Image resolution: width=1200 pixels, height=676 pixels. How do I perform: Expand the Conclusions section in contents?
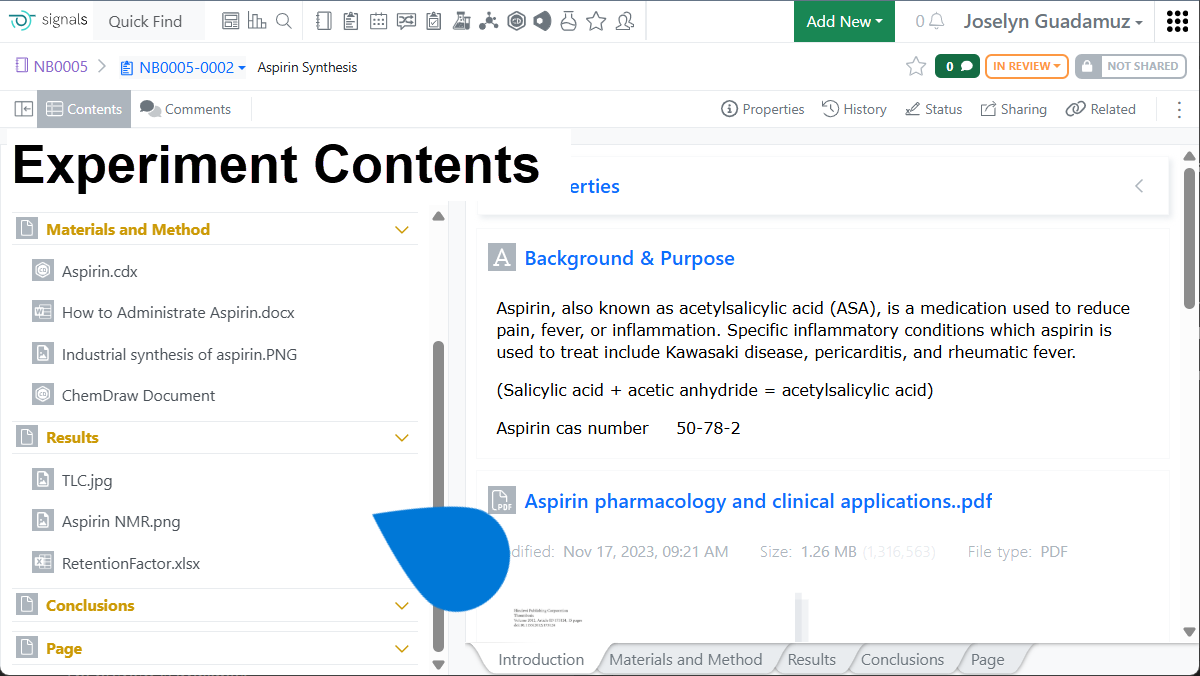click(x=402, y=606)
